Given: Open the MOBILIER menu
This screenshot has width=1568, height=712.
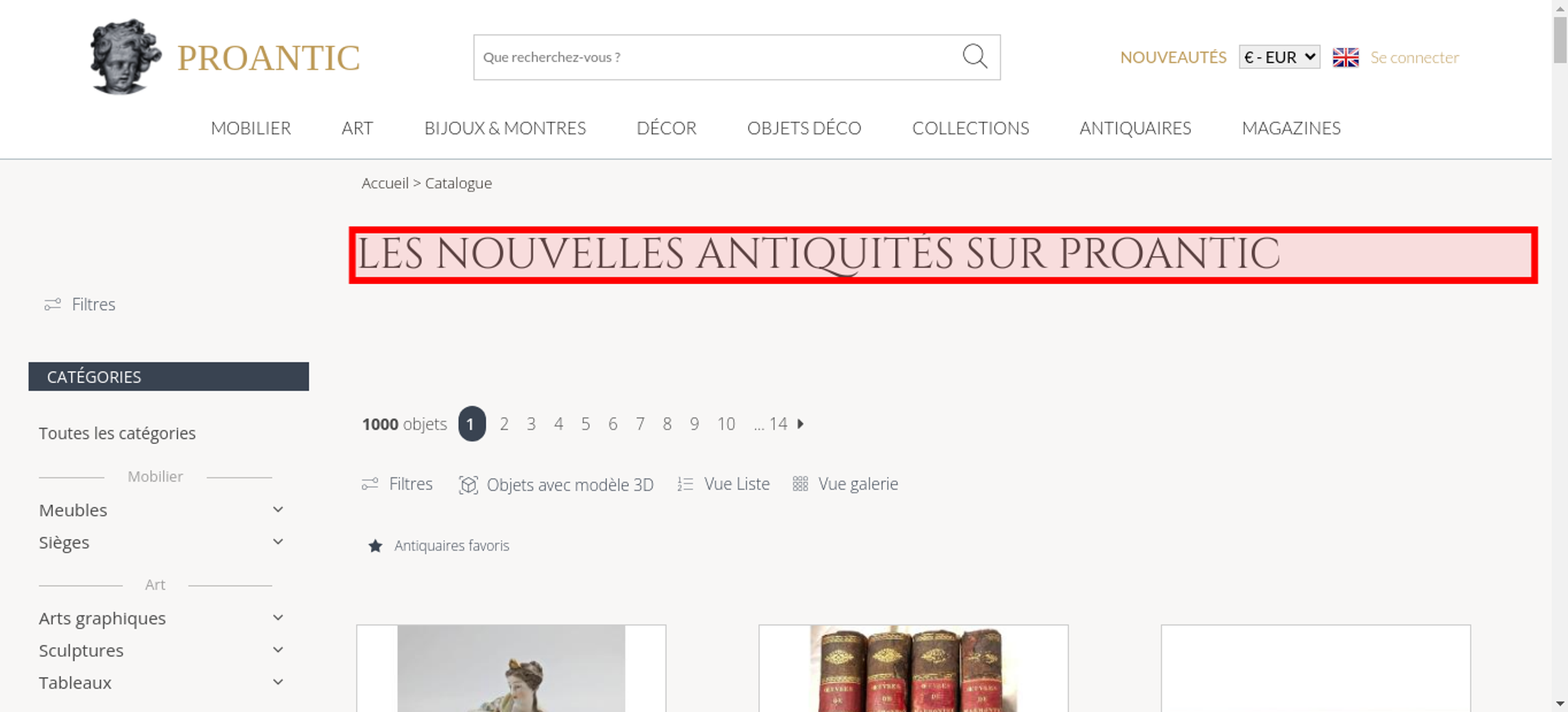Looking at the screenshot, I should tap(251, 128).
